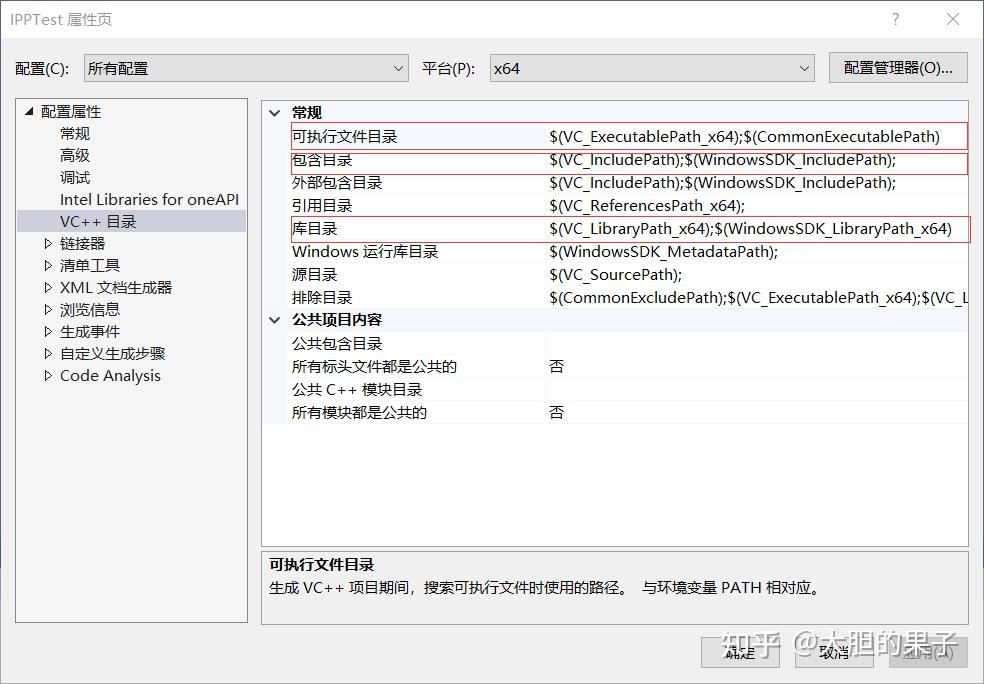Collapse the 常规 section
The height and width of the screenshot is (684, 984).
(x=274, y=112)
